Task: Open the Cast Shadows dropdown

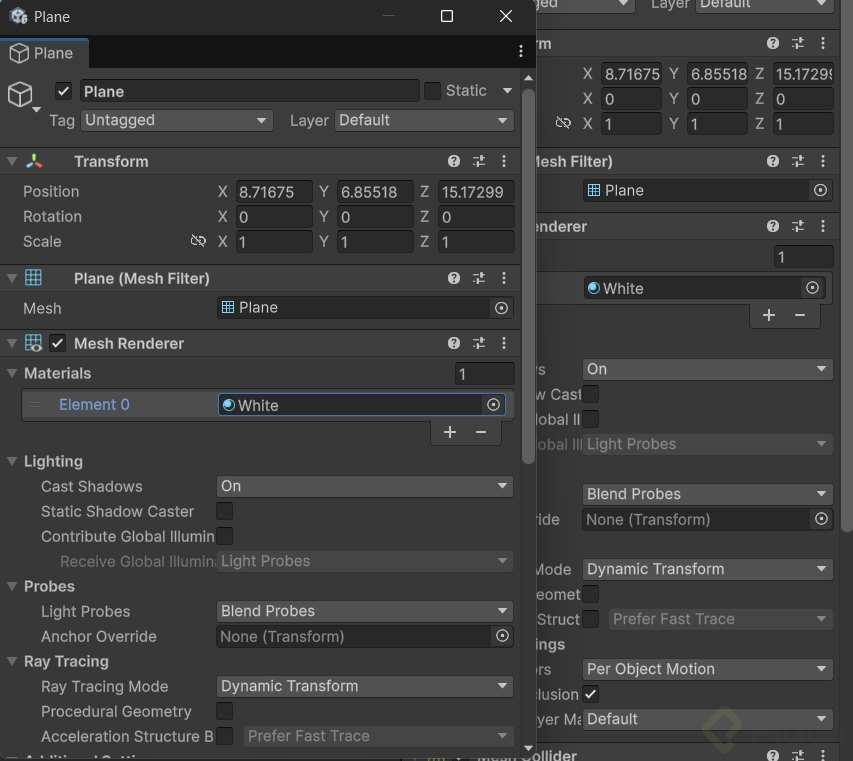Action: (x=364, y=486)
